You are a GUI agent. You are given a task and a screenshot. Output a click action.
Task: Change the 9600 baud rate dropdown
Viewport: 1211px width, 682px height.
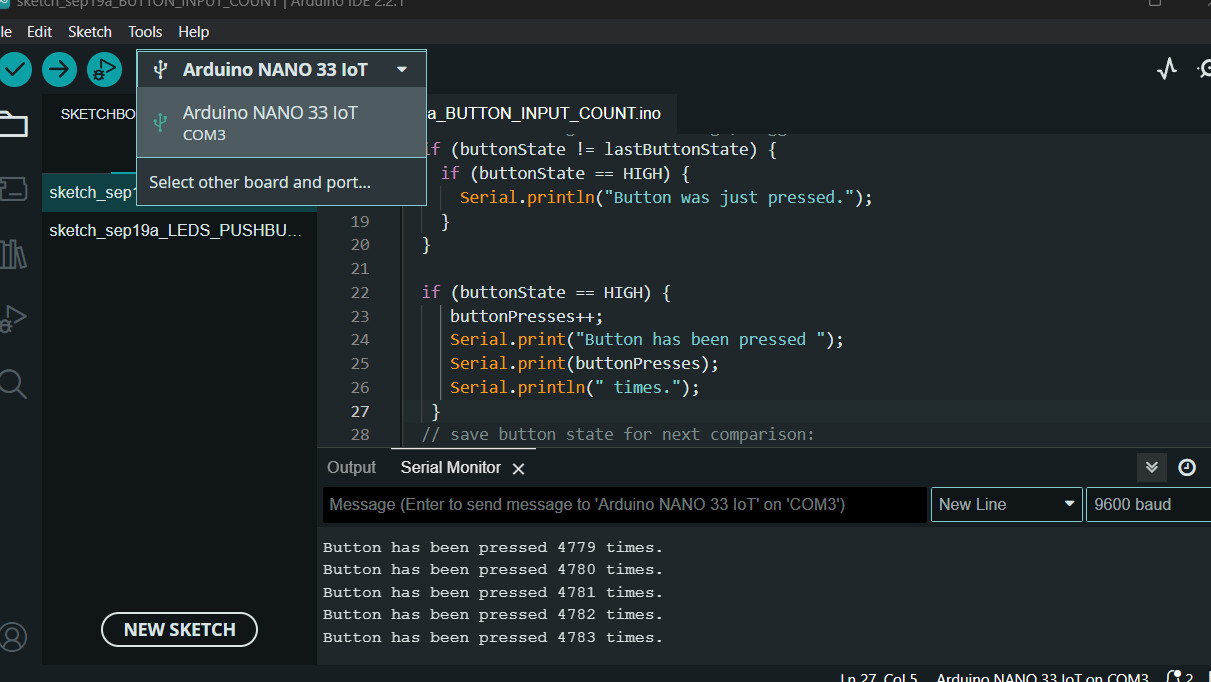pos(1147,505)
